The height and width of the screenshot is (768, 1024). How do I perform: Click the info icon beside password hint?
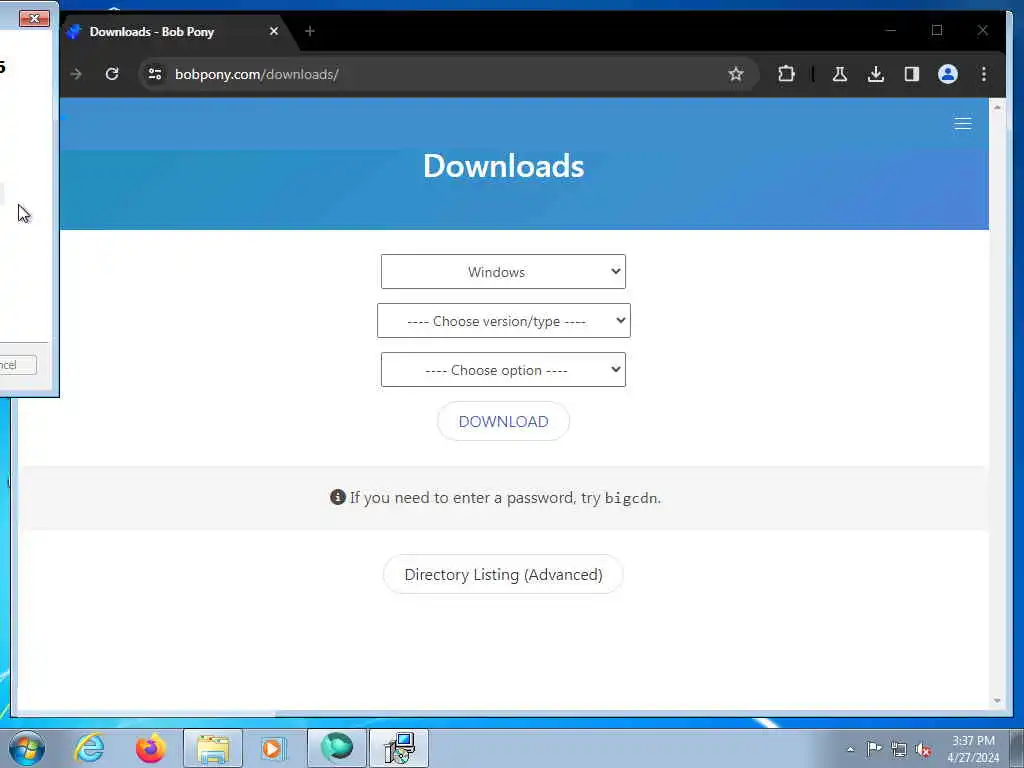[338, 497]
